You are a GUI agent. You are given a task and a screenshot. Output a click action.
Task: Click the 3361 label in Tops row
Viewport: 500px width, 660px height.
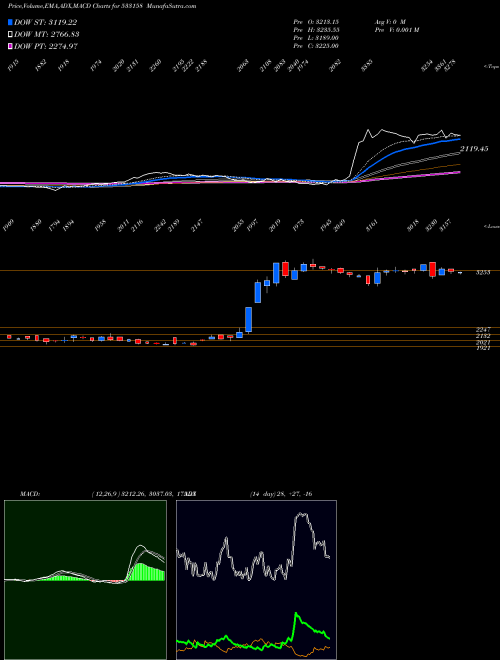[x=440, y=66]
